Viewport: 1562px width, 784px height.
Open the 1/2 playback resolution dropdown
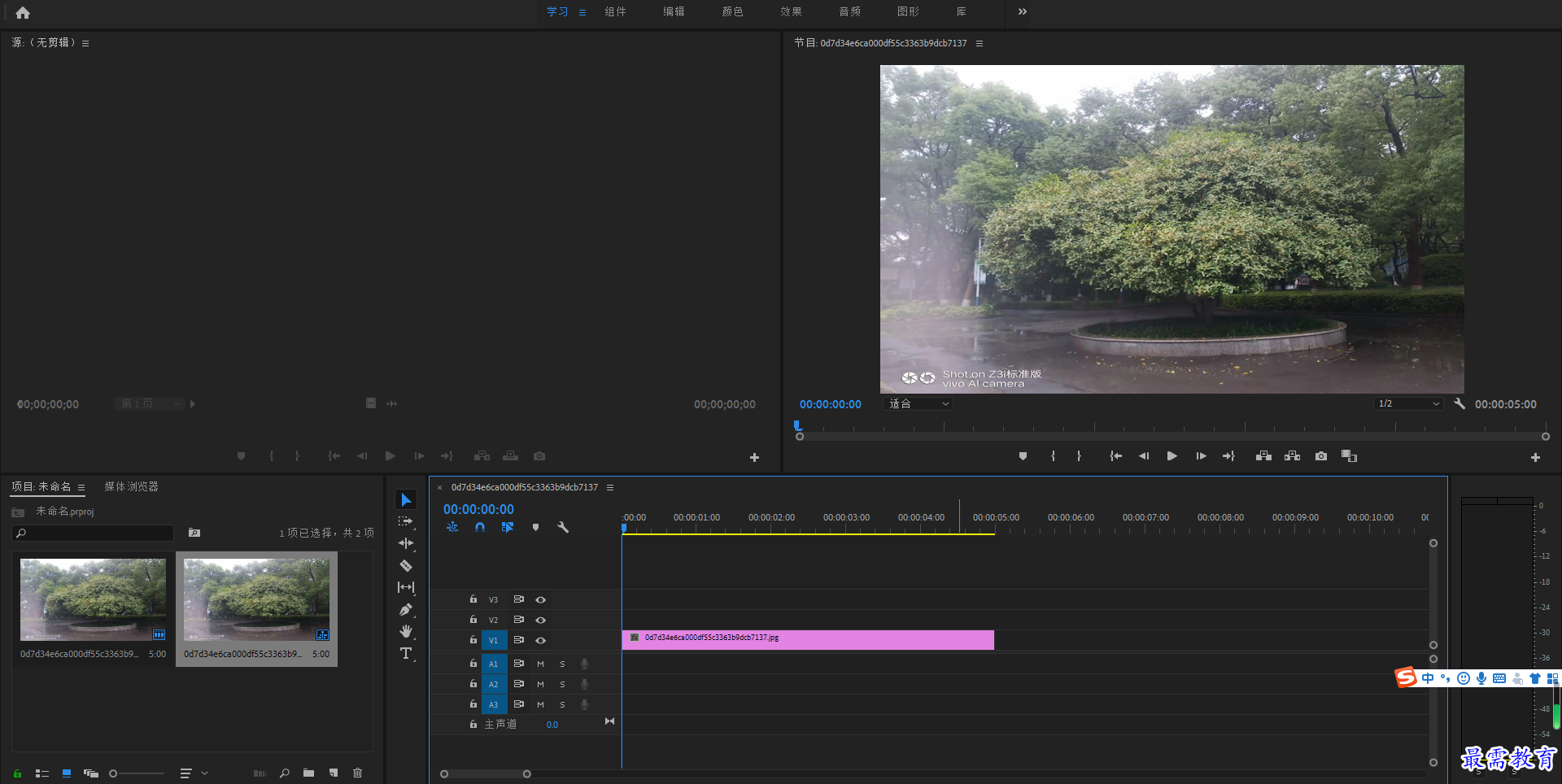[x=1408, y=403]
